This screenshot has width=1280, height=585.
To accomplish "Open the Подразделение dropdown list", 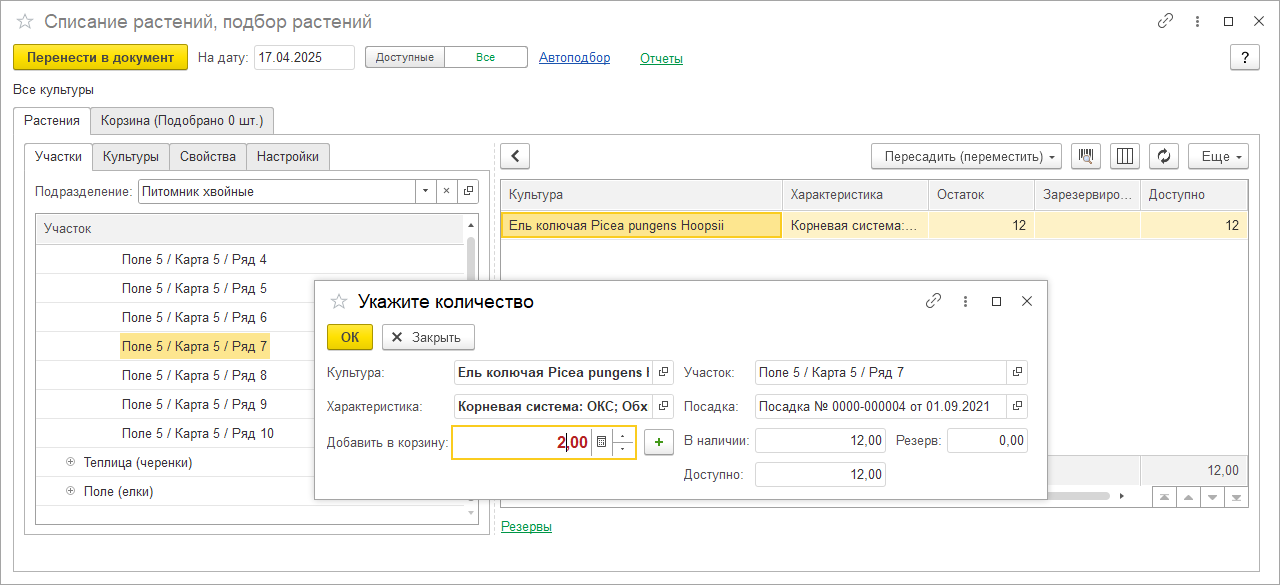I will 425,191.
